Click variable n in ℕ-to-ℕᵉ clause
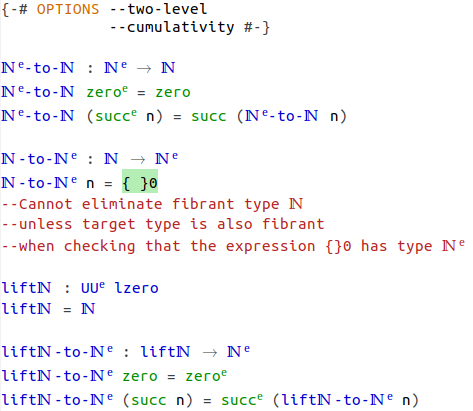 [90, 184]
